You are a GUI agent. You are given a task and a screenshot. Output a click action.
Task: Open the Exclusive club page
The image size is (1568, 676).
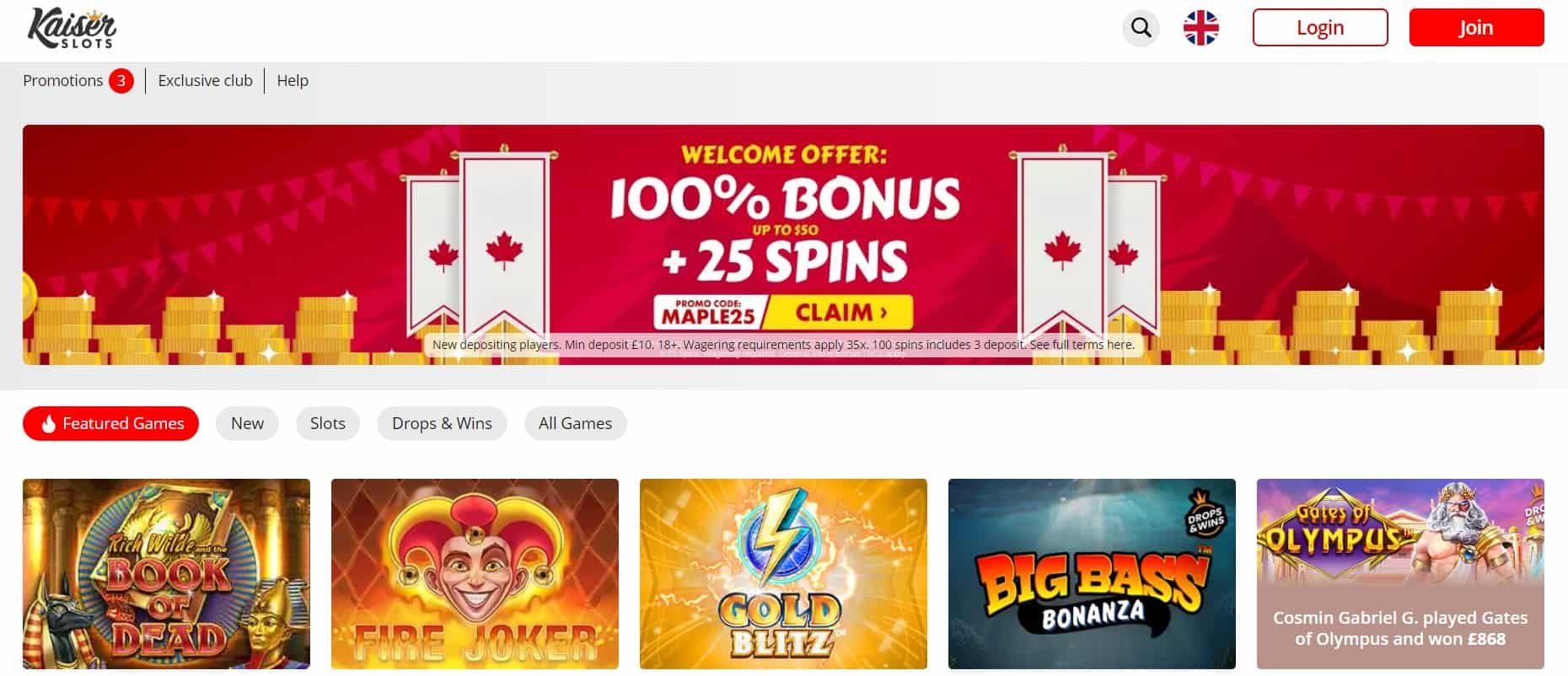[205, 81]
